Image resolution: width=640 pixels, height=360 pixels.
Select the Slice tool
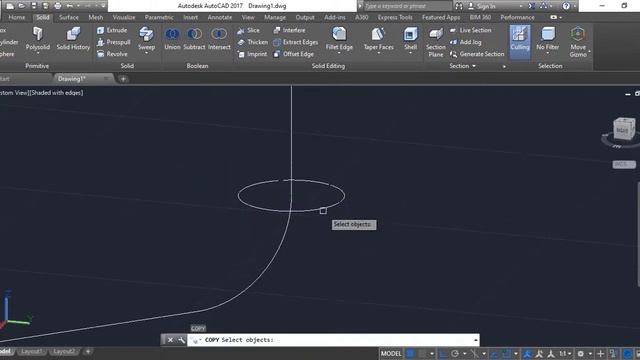click(x=248, y=30)
